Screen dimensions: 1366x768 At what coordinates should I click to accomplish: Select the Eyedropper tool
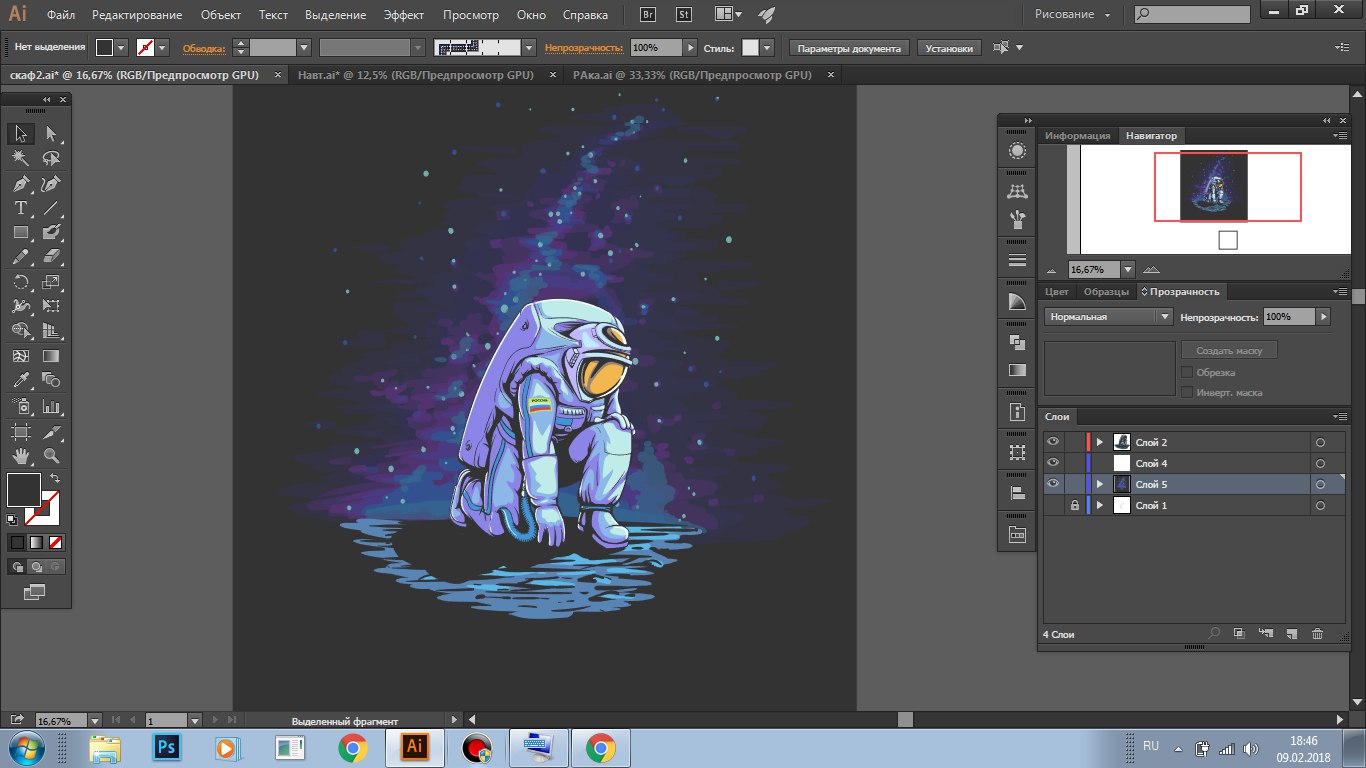tap(20, 380)
